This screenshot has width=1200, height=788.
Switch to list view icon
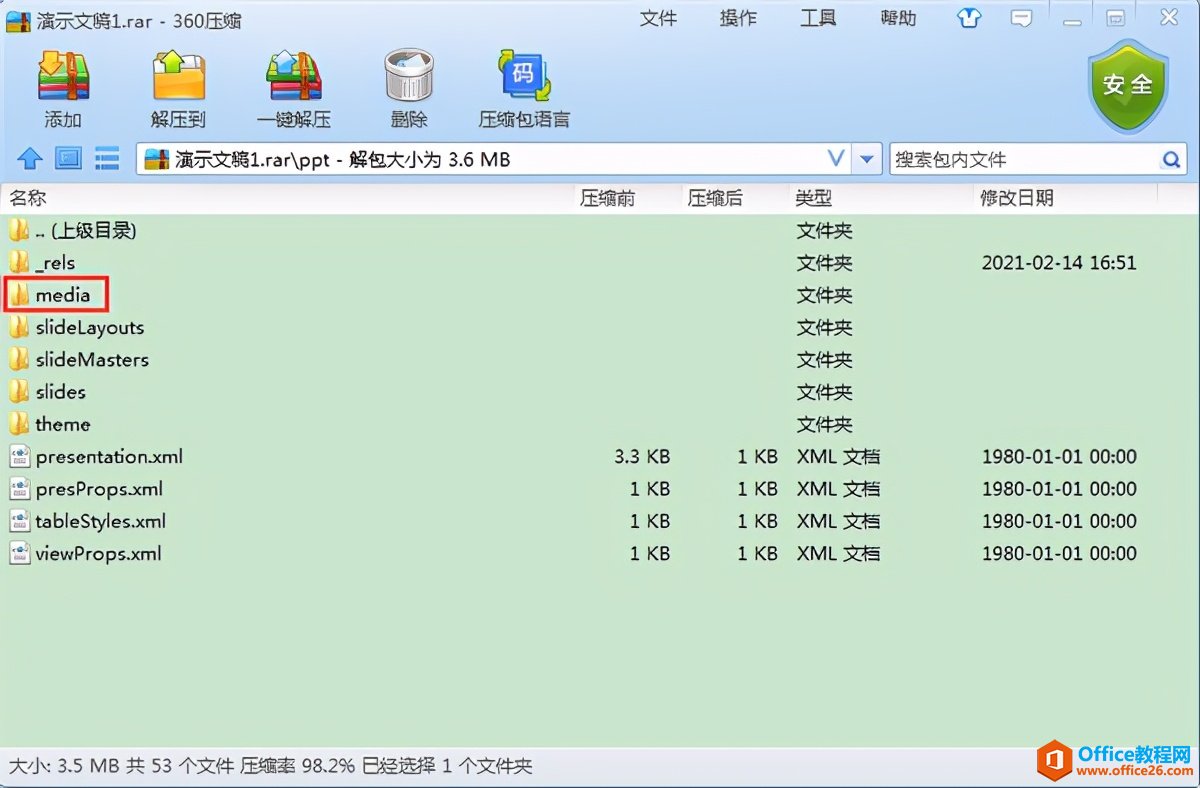[x=107, y=159]
